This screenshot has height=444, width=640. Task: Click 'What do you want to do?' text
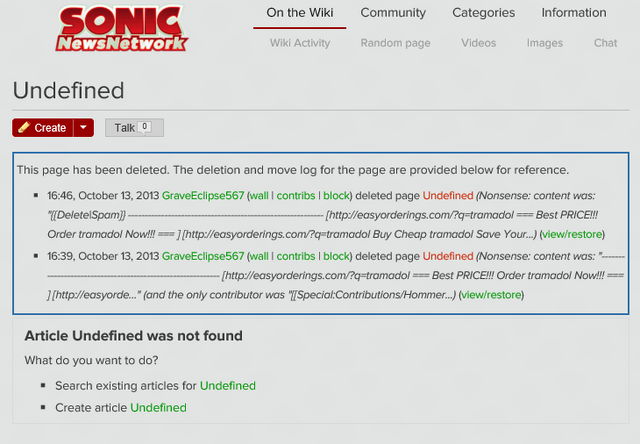tap(91, 360)
